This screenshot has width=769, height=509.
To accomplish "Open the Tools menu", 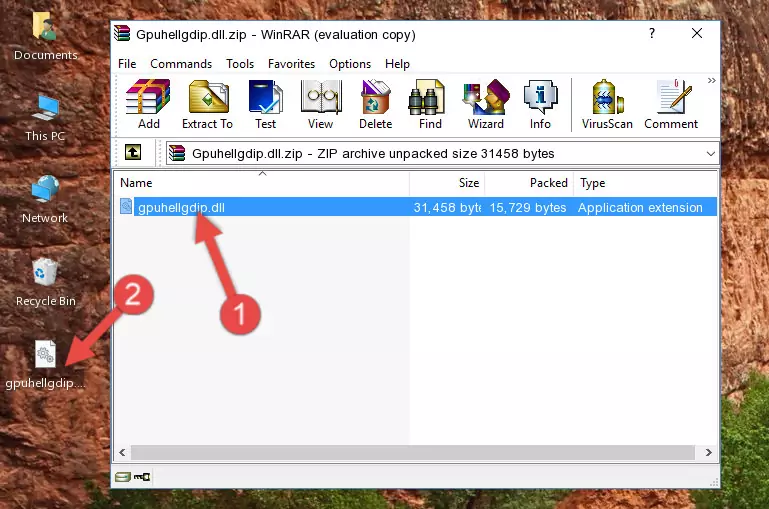I will click(240, 64).
